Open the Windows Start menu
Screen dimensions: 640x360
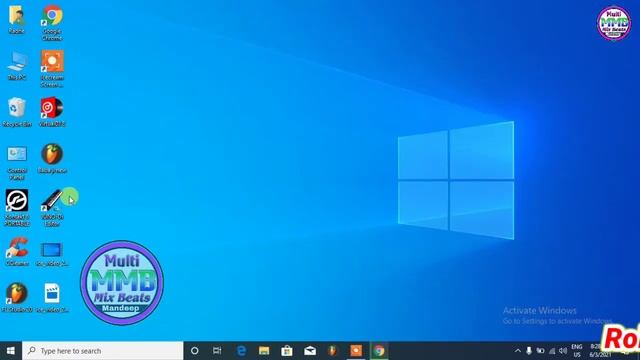11,351
